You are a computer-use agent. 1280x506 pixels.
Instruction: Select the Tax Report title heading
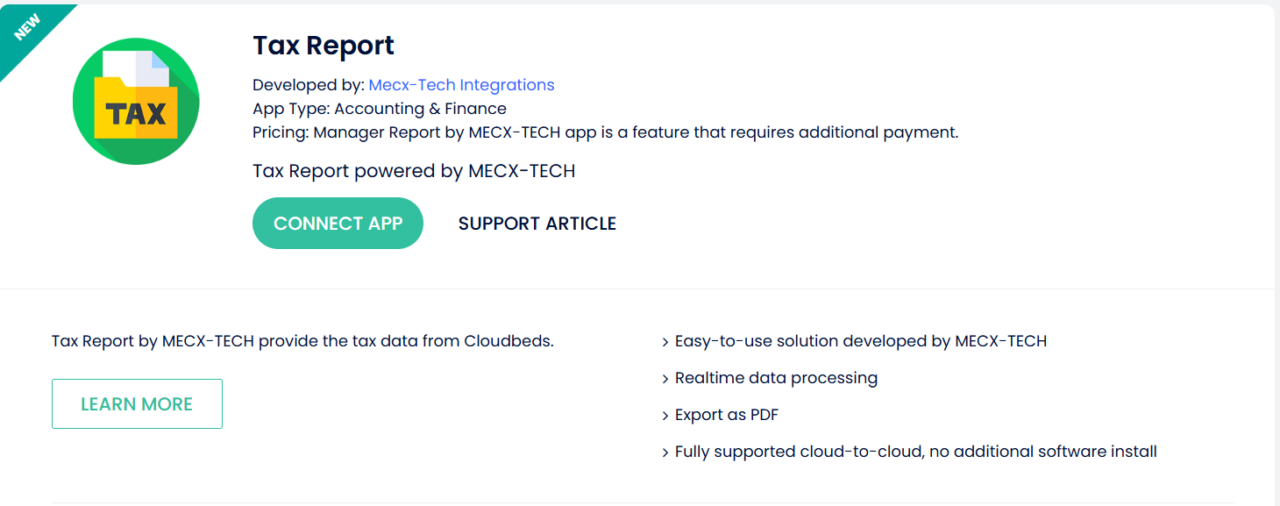click(x=323, y=46)
